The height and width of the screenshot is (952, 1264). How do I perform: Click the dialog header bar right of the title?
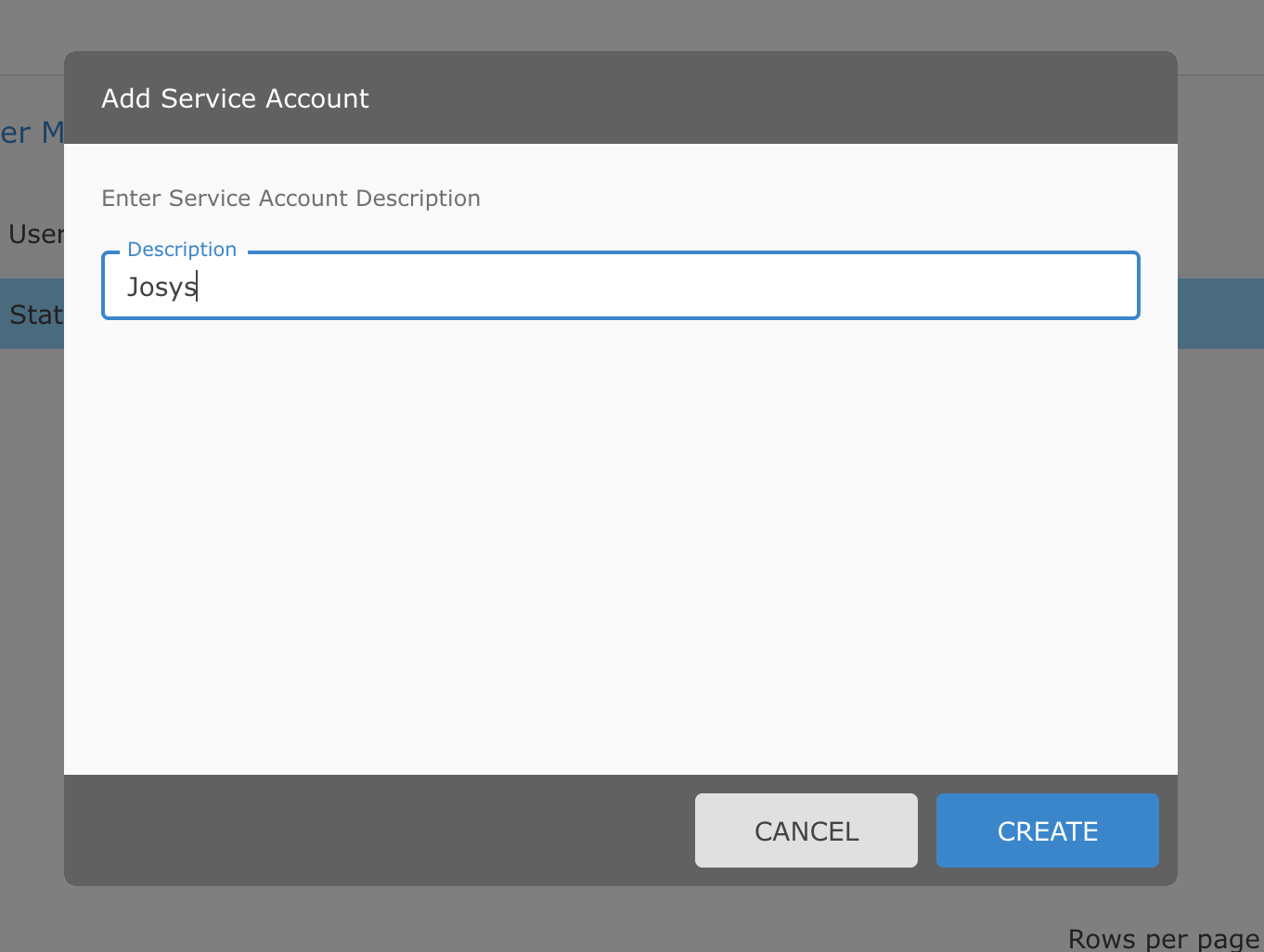[770, 98]
